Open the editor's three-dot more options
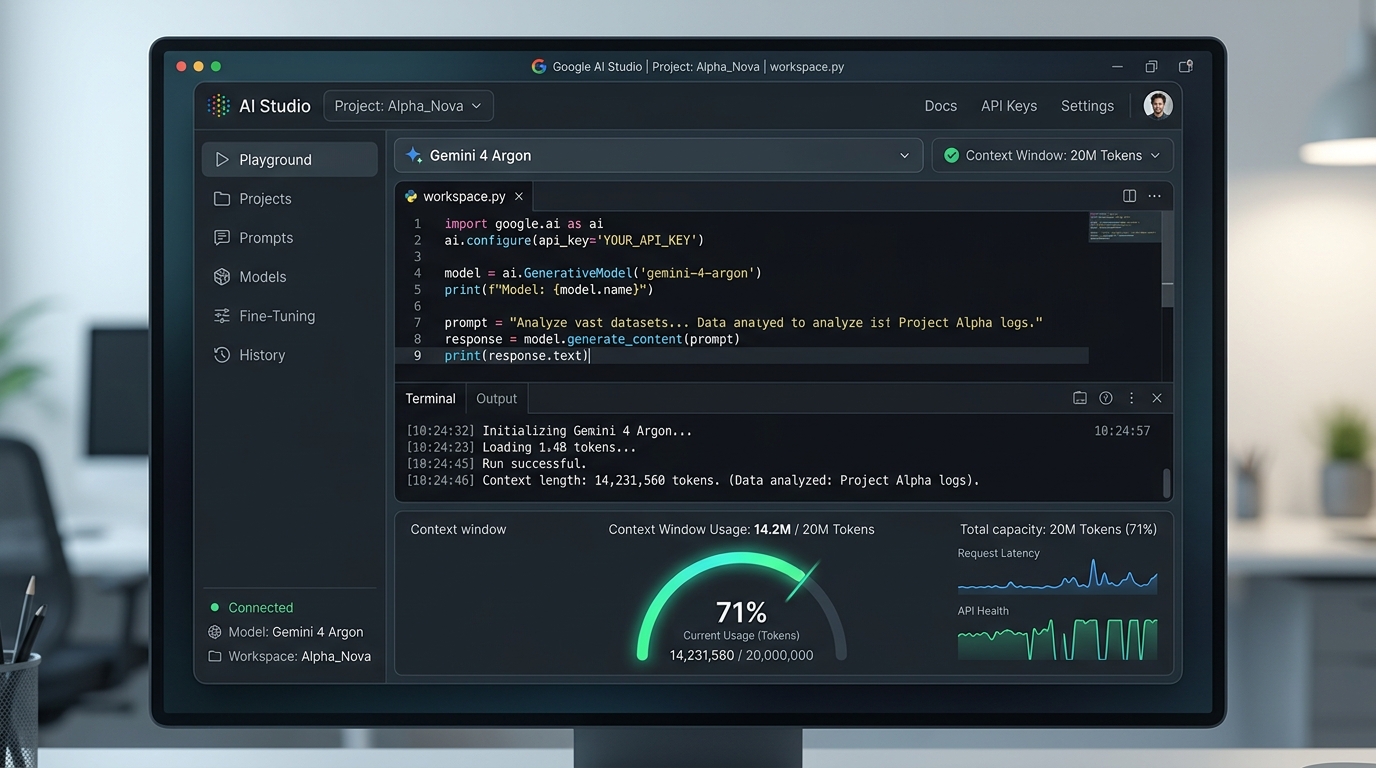This screenshot has width=1376, height=768. pyautogui.click(x=1155, y=196)
